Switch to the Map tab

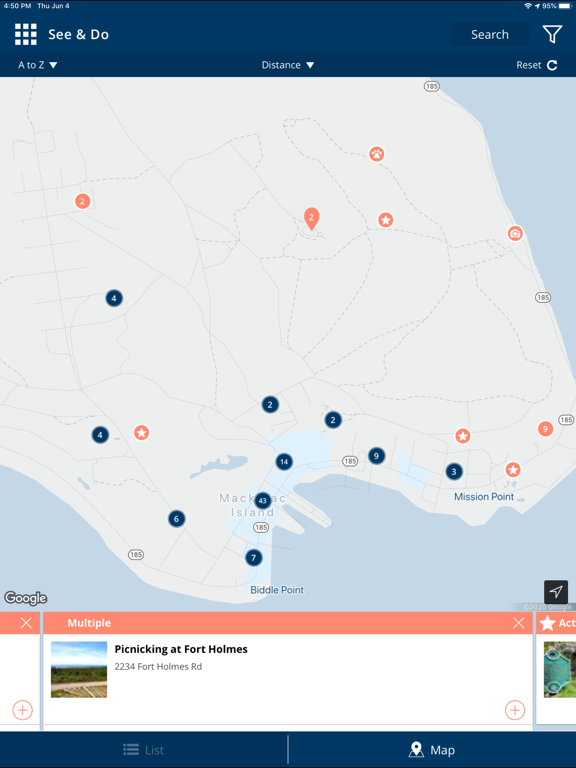pyautogui.click(x=432, y=750)
